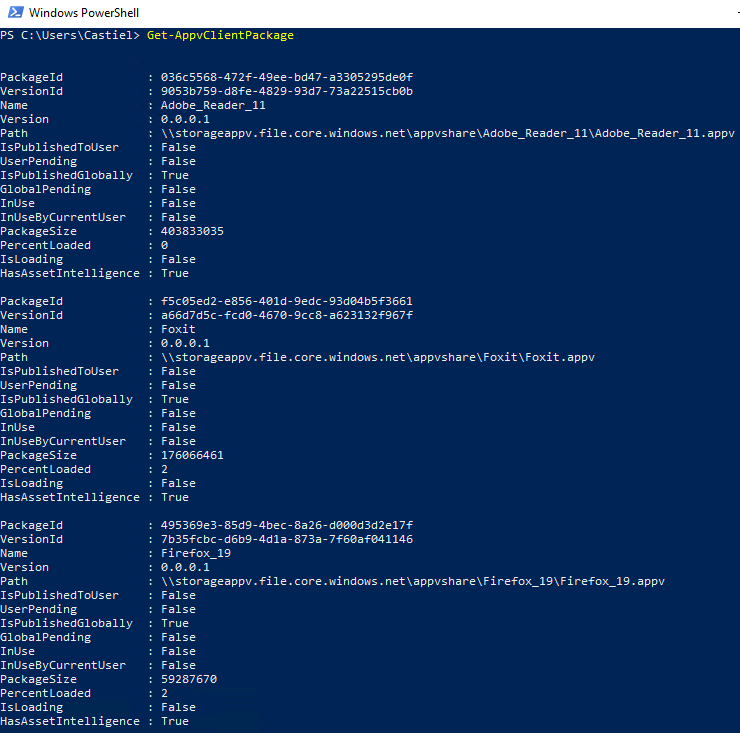The image size is (740, 733).
Task: Click the PackageId starting with 036c5568
Action: [x=286, y=77]
